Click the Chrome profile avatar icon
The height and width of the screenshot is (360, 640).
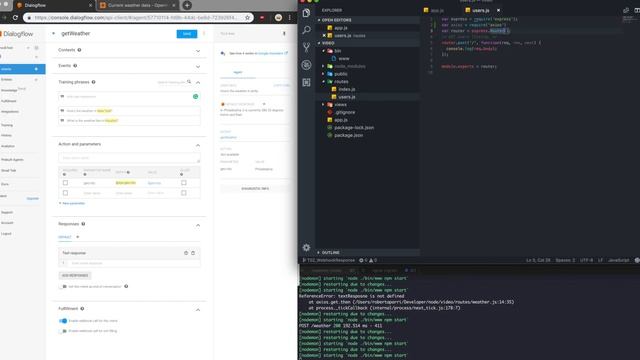pos(278,18)
